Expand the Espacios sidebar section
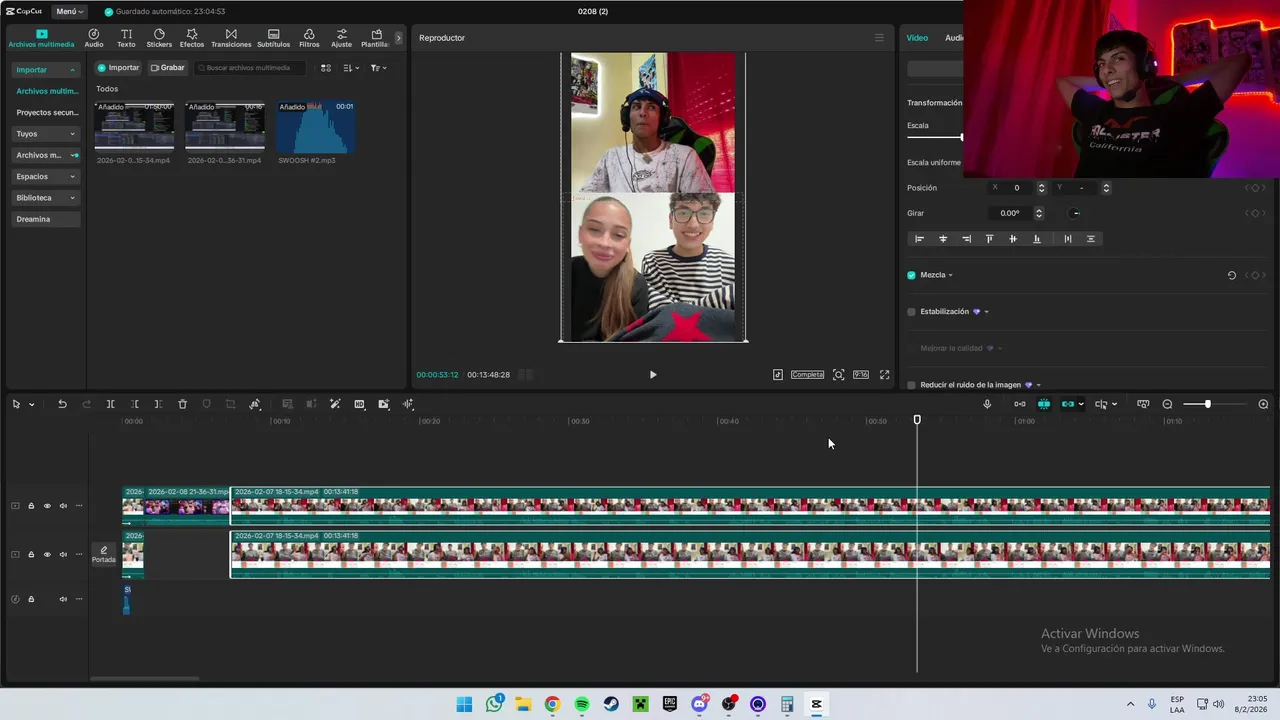The height and width of the screenshot is (720, 1280). pos(46,176)
